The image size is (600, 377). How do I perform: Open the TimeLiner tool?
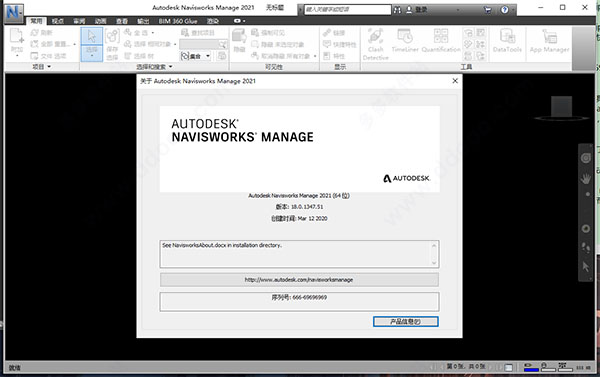(405, 41)
